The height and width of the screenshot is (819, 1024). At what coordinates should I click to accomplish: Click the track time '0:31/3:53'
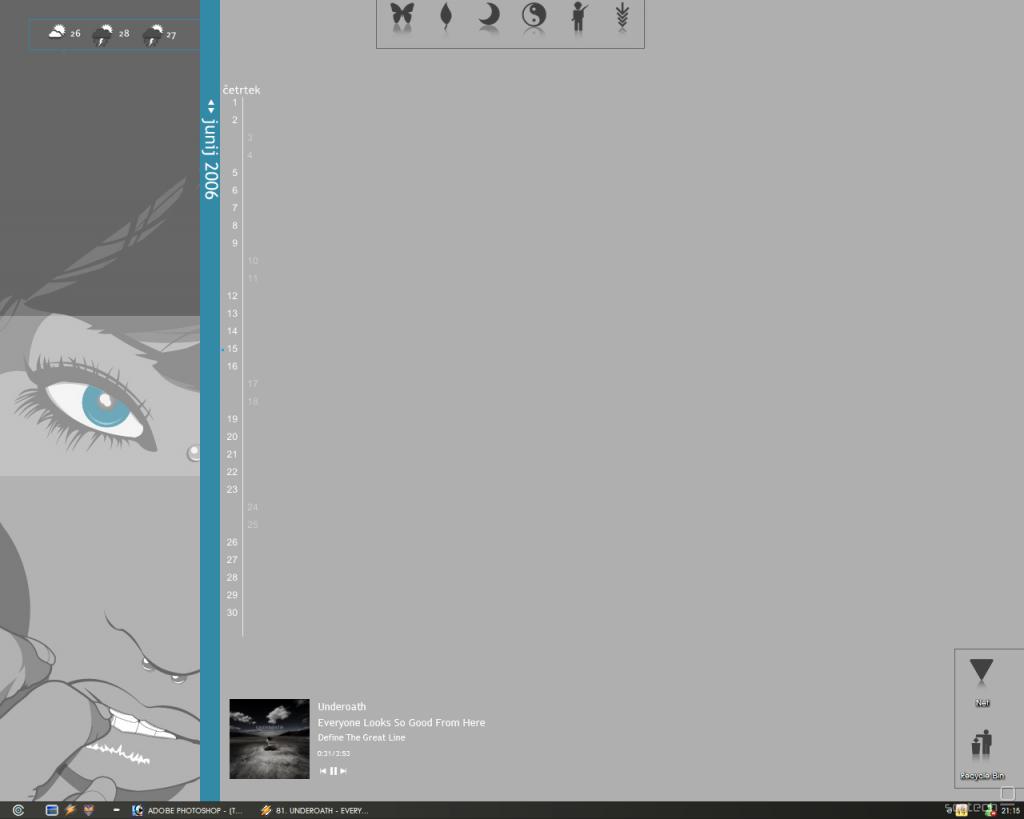[x=334, y=754]
